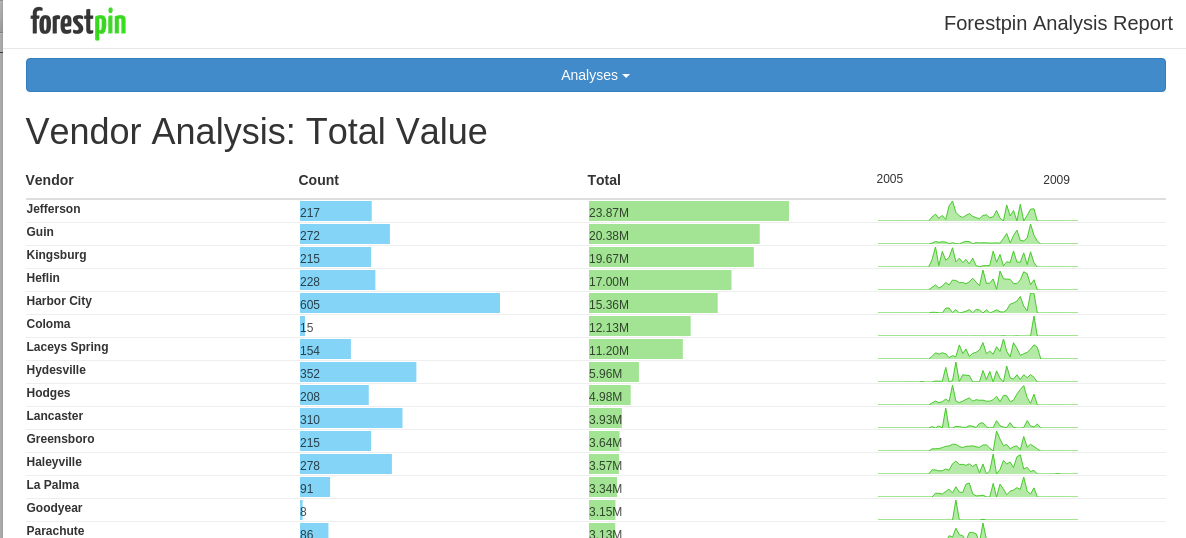Click Coloma's count value 15
This screenshot has height=538, width=1186.
306,328
